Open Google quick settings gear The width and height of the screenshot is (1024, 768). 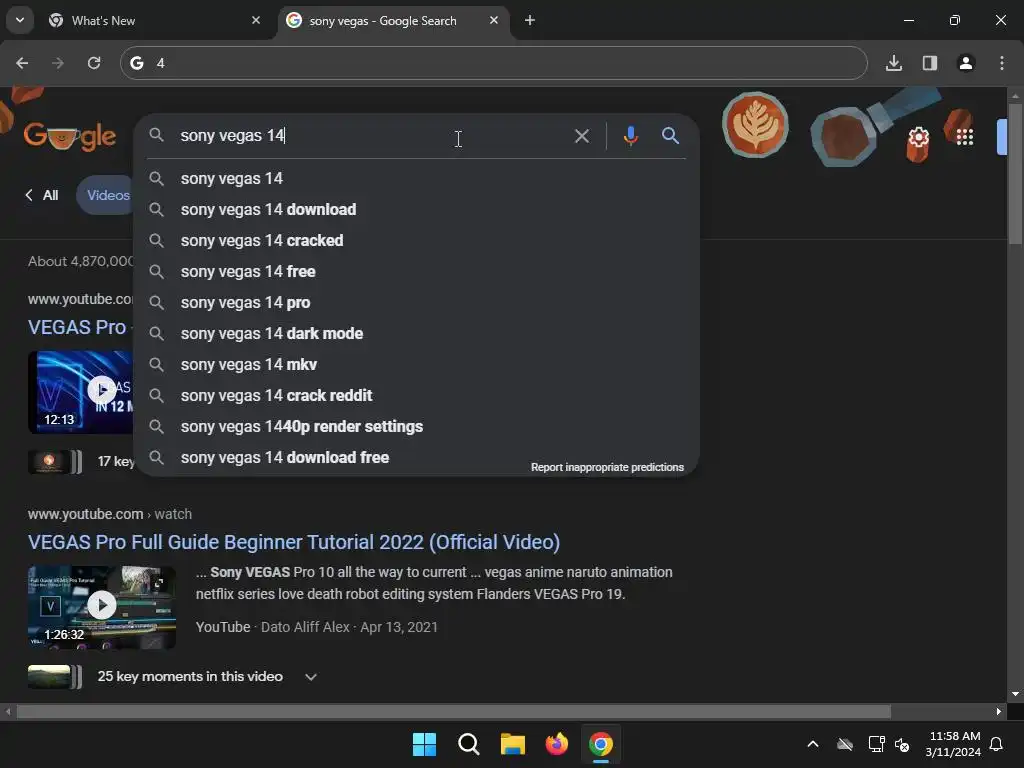coord(918,137)
